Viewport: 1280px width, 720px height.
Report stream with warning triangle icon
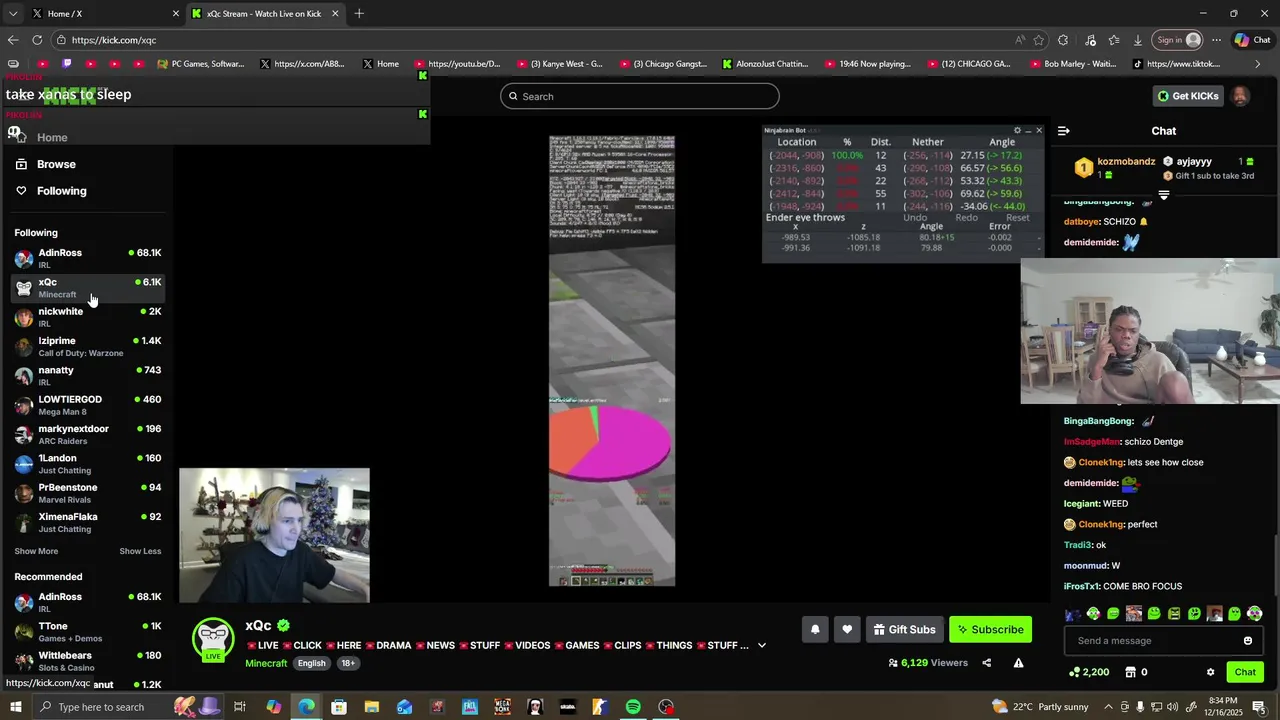[x=1018, y=662]
